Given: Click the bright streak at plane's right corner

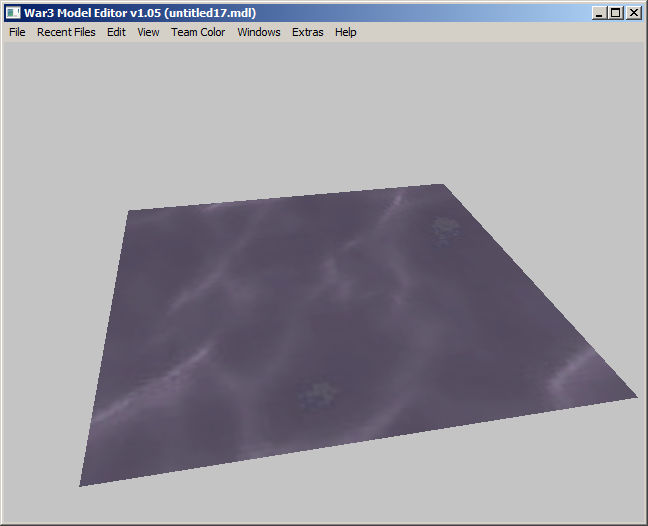Looking at the screenshot, I should click(572, 372).
